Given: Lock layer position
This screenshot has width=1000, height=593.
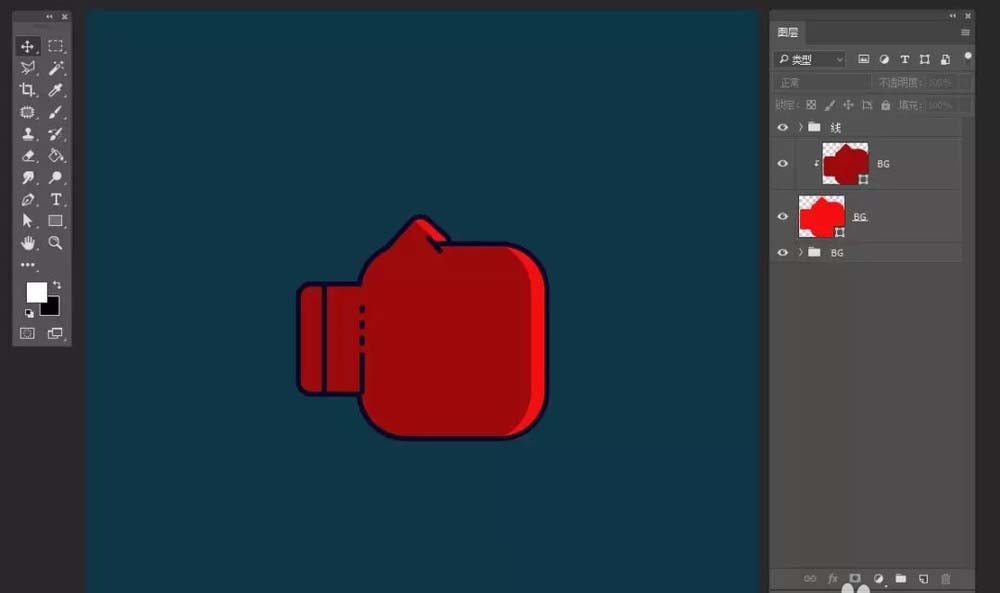Looking at the screenshot, I should point(848,105).
